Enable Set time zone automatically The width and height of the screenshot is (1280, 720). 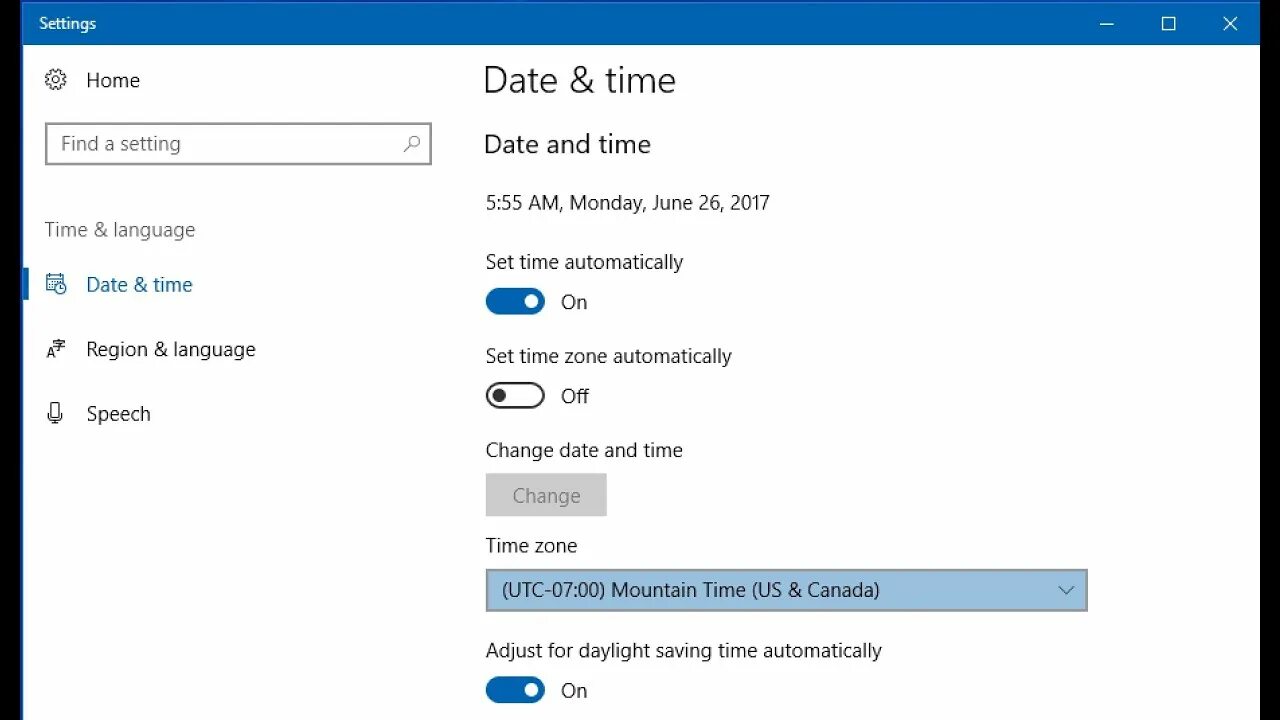pyautogui.click(x=515, y=396)
